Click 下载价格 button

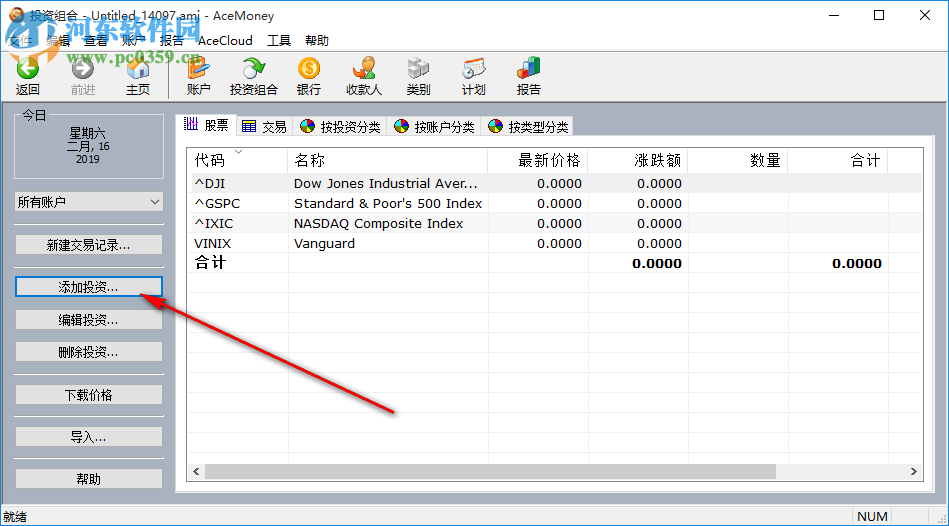[x=89, y=395]
